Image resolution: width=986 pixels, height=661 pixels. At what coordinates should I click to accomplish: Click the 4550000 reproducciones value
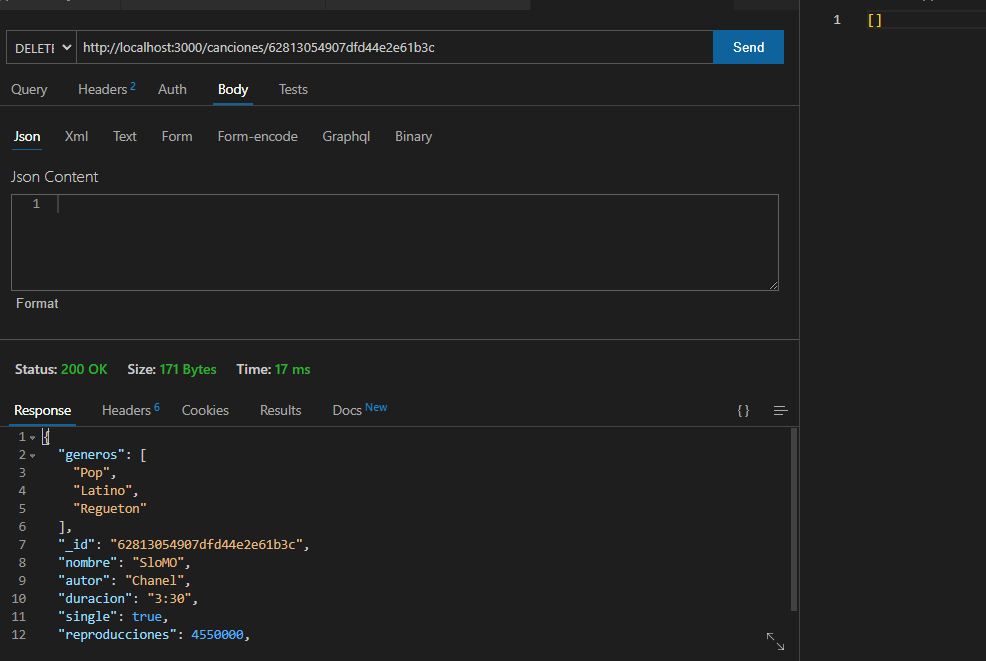point(217,635)
